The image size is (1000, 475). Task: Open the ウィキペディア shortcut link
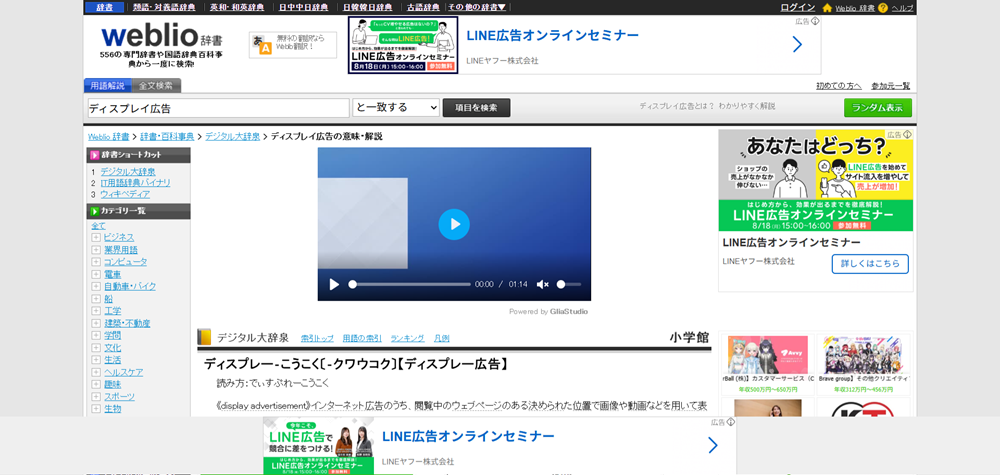pyautogui.click(x=125, y=194)
